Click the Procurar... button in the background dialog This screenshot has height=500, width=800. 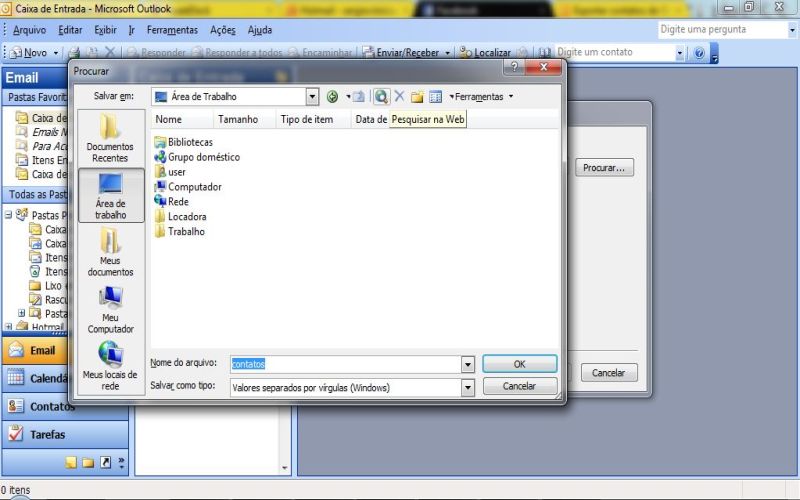tap(604, 168)
